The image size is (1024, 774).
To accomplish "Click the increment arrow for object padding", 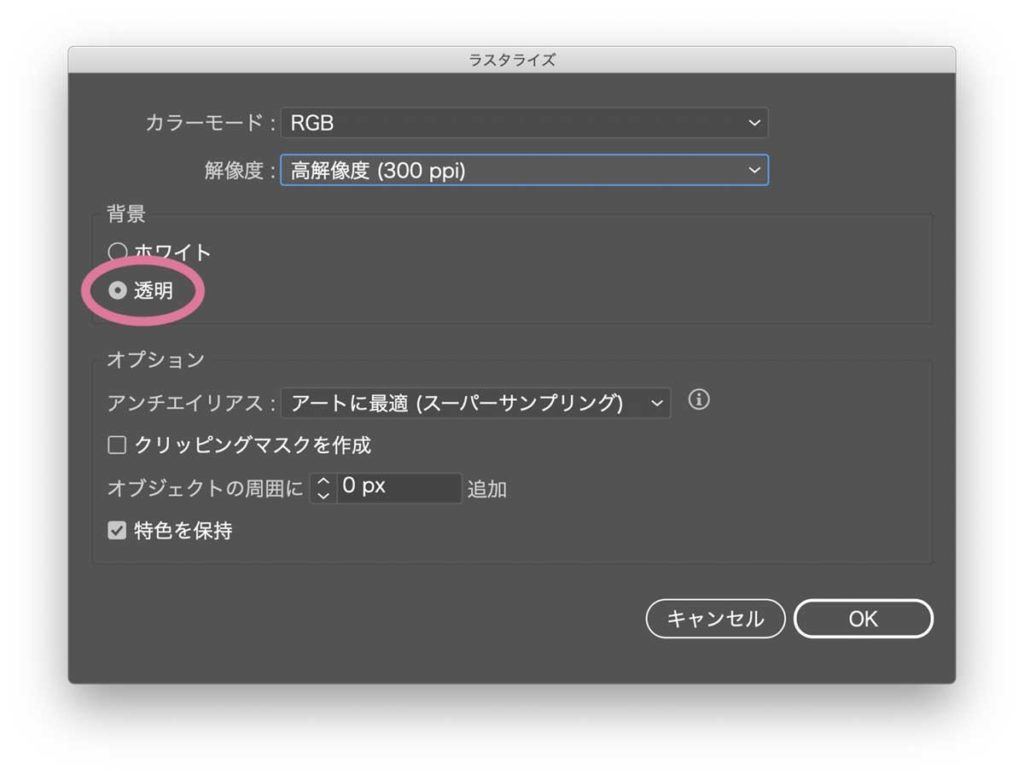I will 323,481.
